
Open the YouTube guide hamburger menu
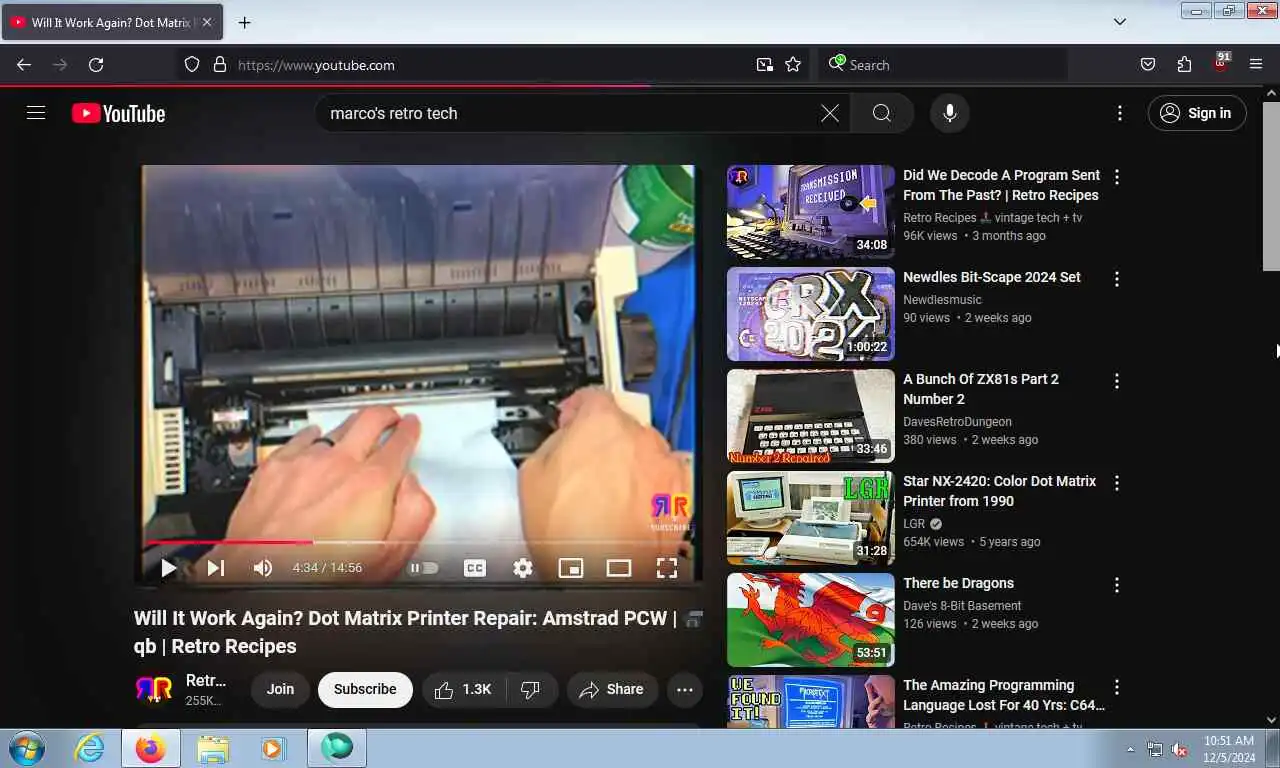[36, 113]
